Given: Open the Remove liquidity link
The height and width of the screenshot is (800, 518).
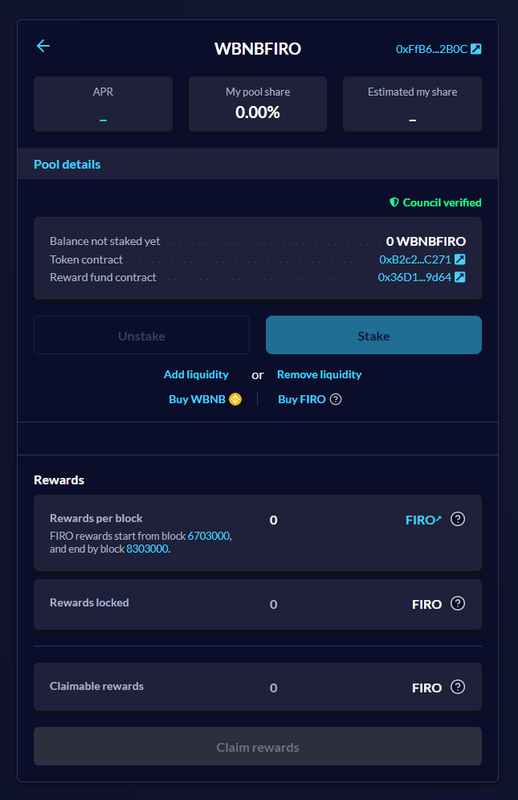Looking at the screenshot, I should pyautogui.click(x=319, y=374).
